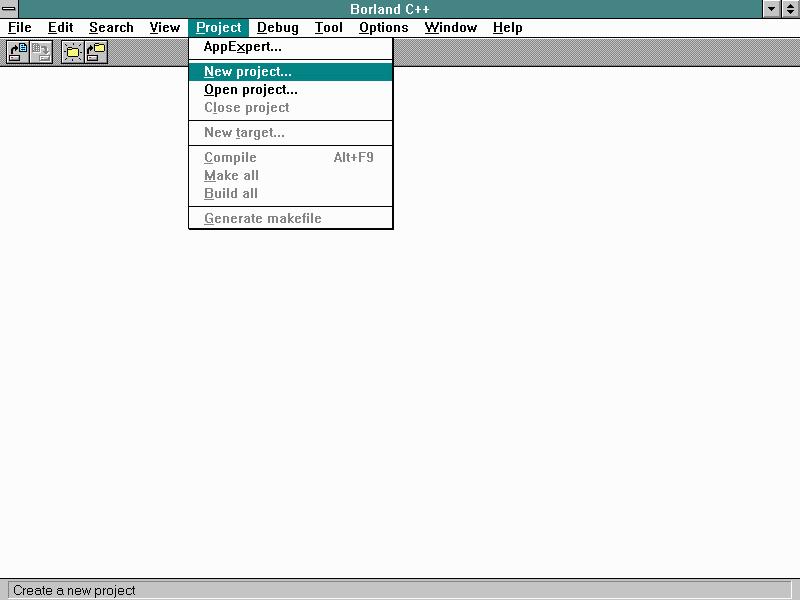This screenshot has width=800, height=600.
Task: Close the open Project menu
Action: point(218,28)
